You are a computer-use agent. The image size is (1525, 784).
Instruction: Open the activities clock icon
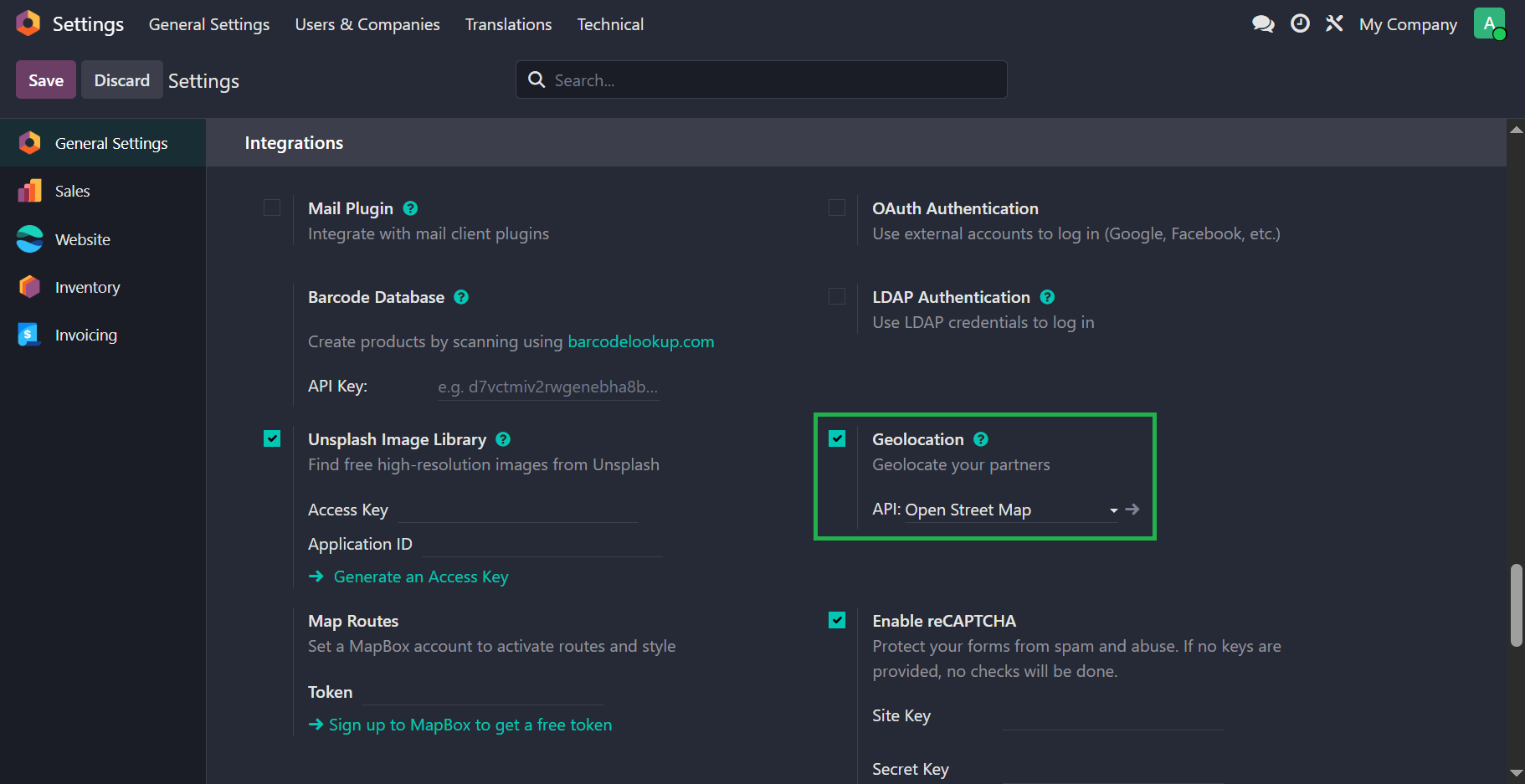[1300, 24]
